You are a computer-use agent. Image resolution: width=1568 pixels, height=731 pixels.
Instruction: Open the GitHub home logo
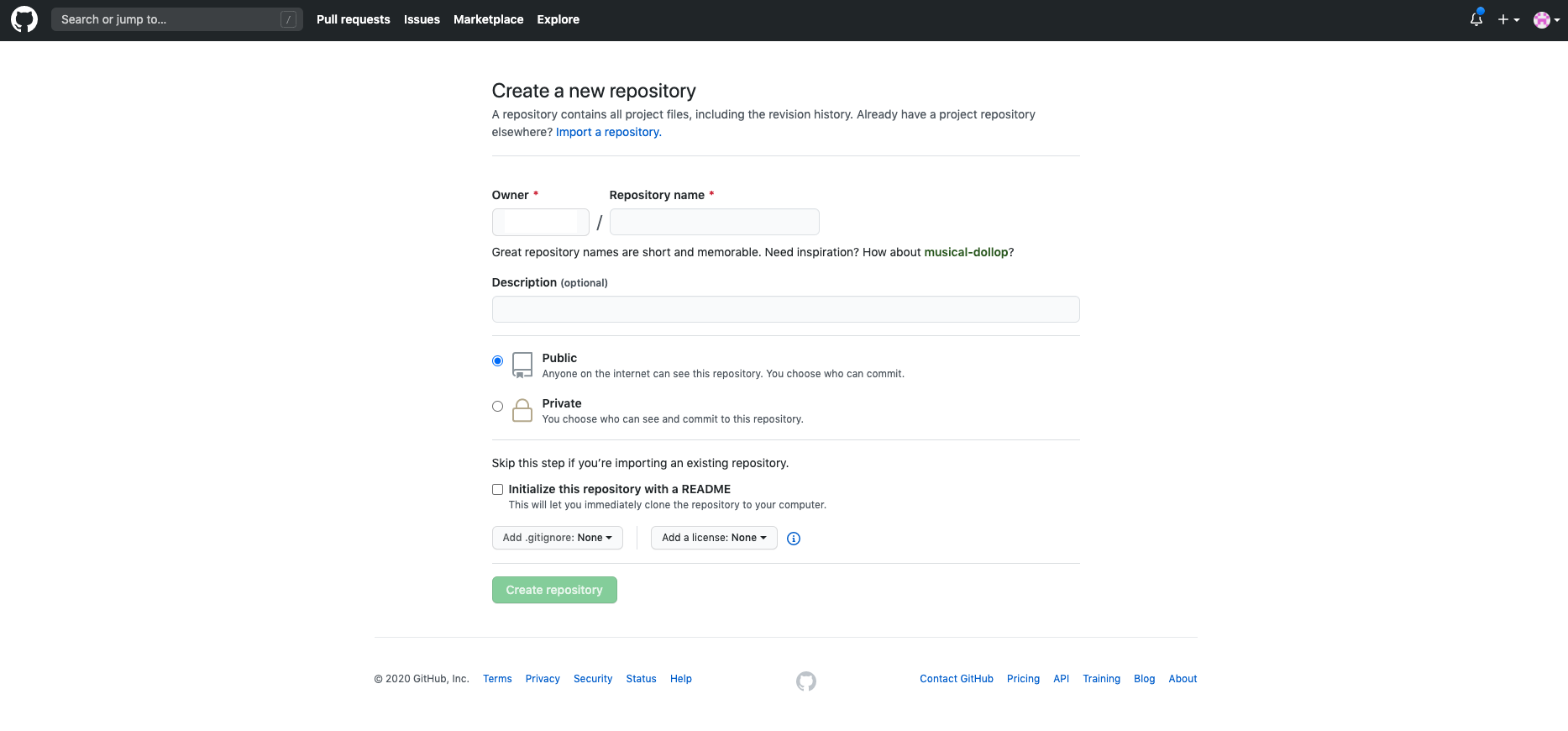tap(24, 19)
